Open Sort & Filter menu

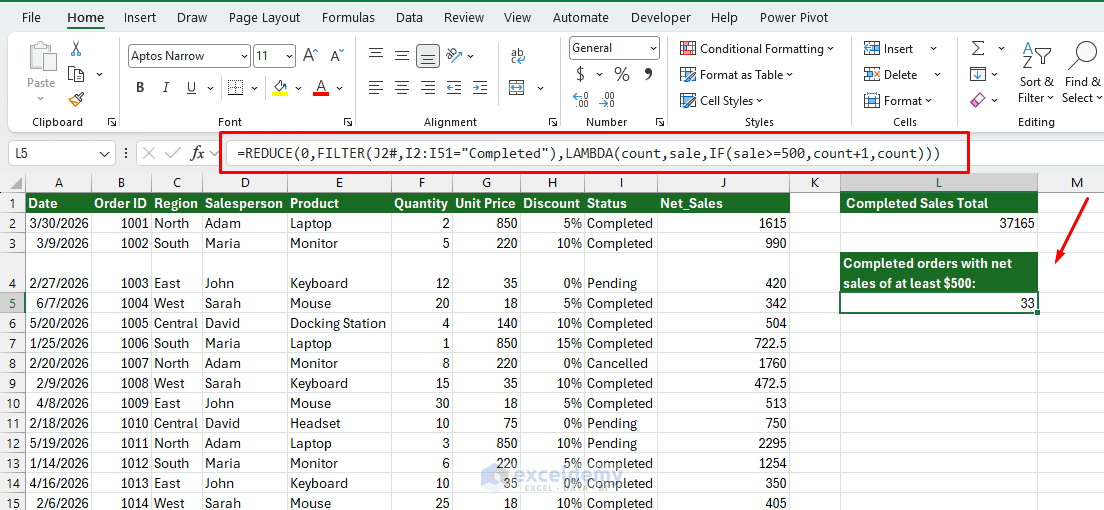(x=1036, y=73)
